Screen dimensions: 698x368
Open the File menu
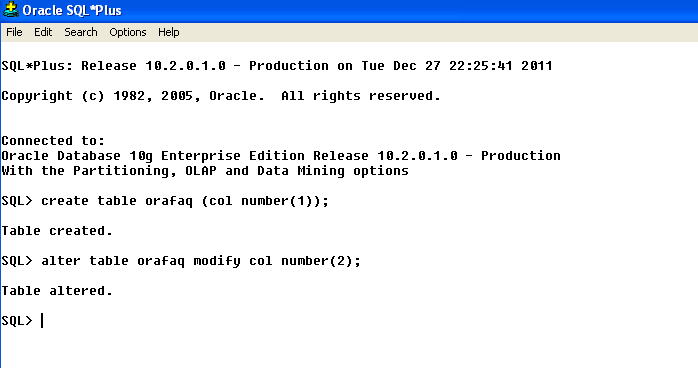click(x=14, y=32)
